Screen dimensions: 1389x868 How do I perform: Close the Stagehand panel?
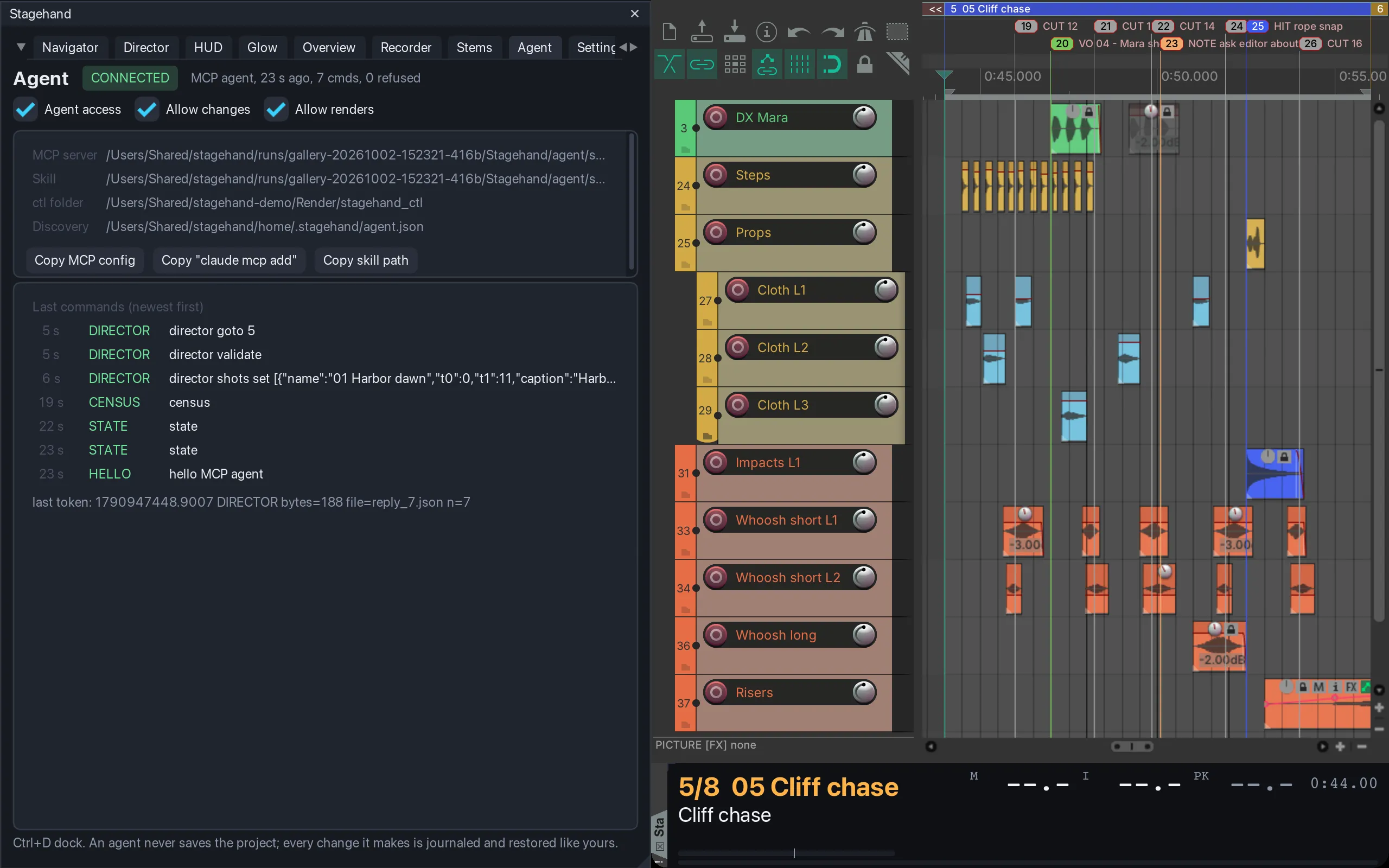pyautogui.click(x=635, y=14)
